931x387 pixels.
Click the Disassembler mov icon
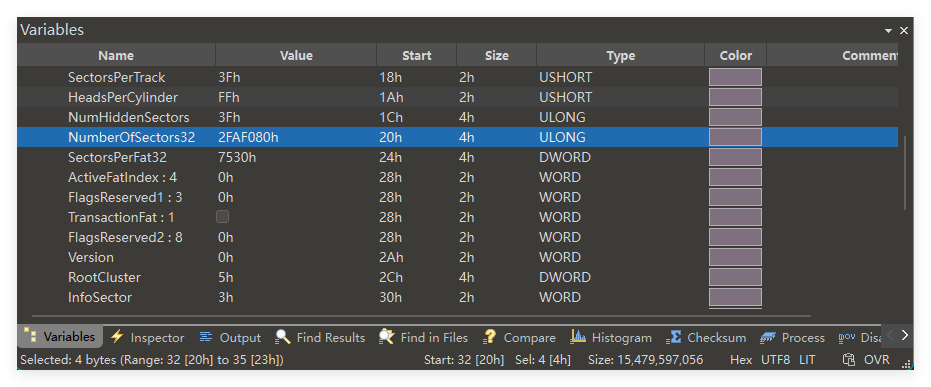pos(847,337)
